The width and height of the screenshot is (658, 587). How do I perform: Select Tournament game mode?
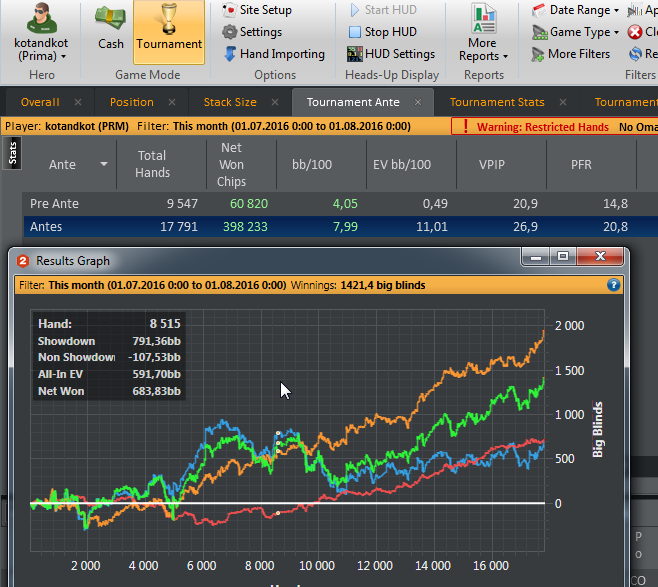pyautogui.click(x=169, y=32)
